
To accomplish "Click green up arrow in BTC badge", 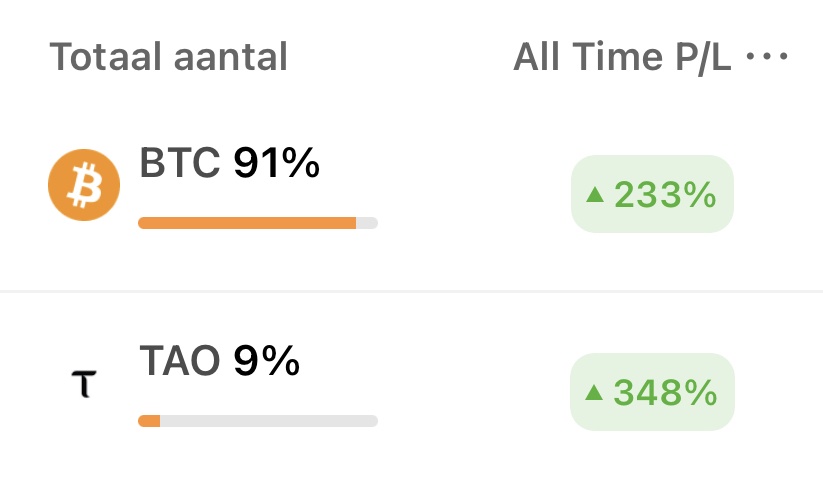I will pyautogui.click(x=595, y=194).
